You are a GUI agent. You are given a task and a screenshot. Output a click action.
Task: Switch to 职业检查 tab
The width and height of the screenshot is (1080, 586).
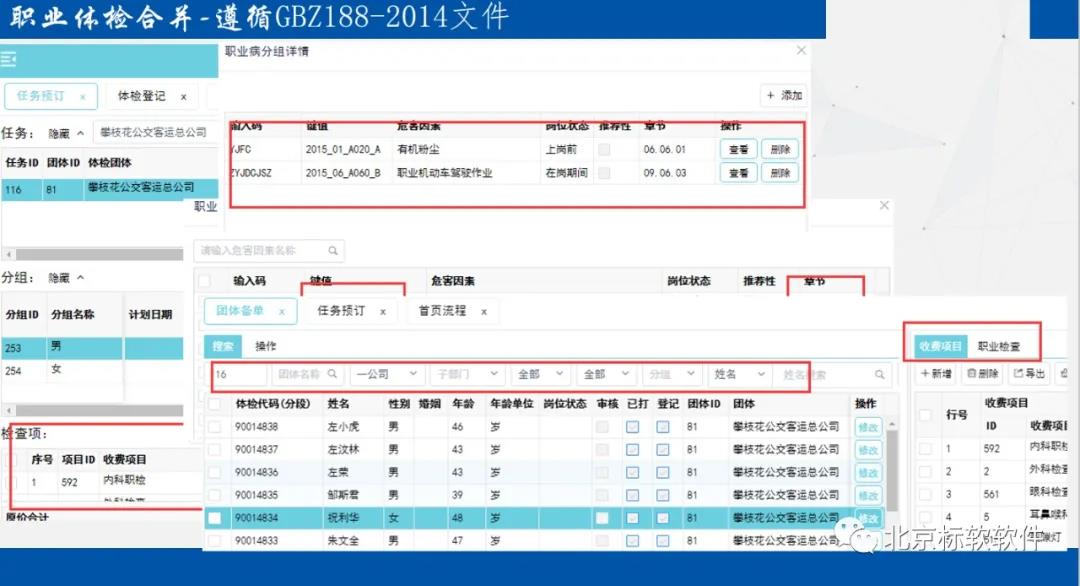pyautogui.click(x=999, y=346)
